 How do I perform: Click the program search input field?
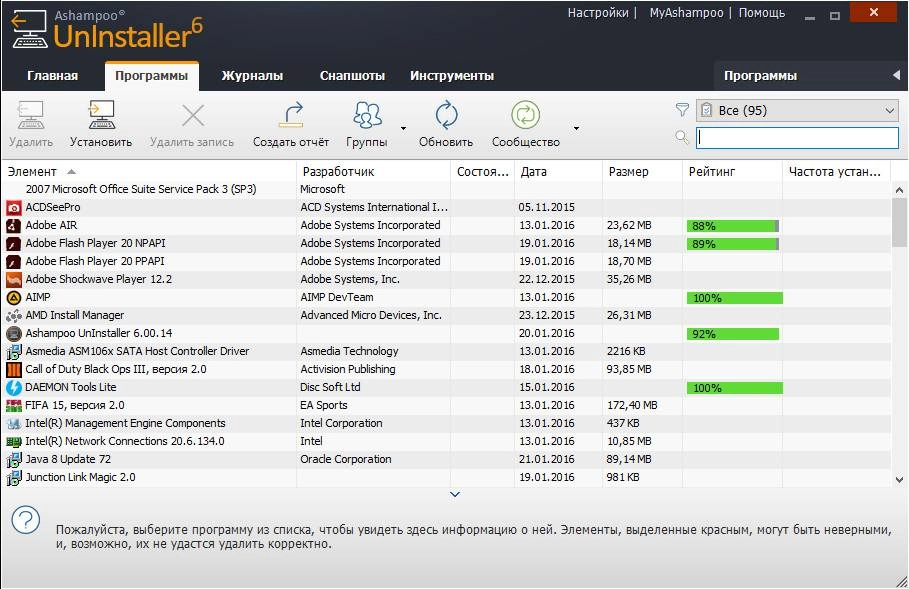click(x=797, y=137)
